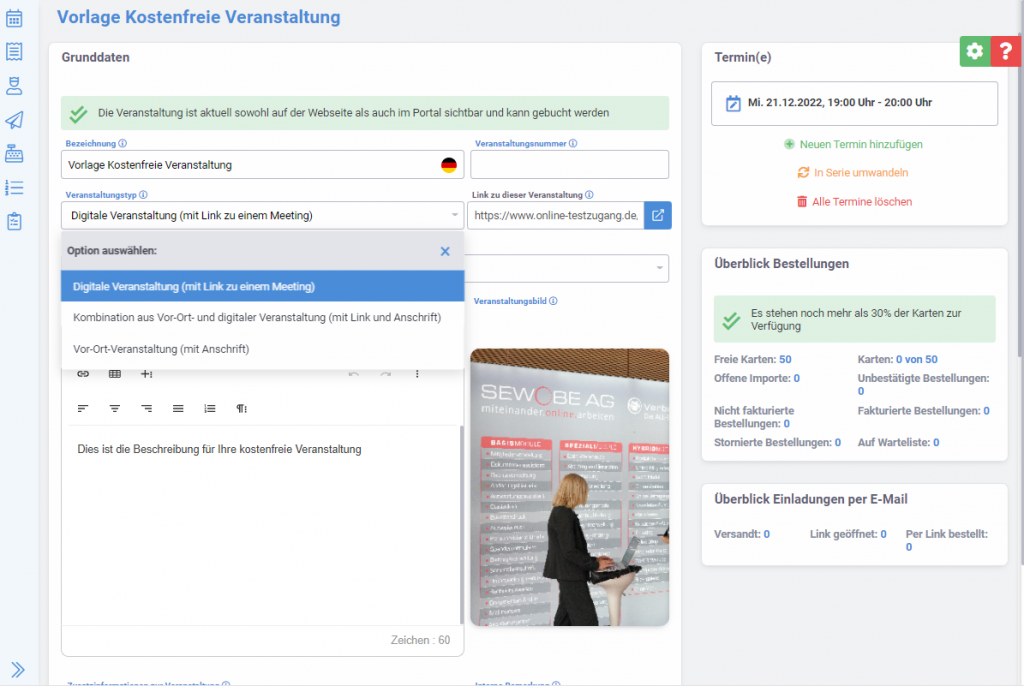The image size is (1024, 686).
Task: Click Alle Termine löschen link
Action: tap(854, 202)
